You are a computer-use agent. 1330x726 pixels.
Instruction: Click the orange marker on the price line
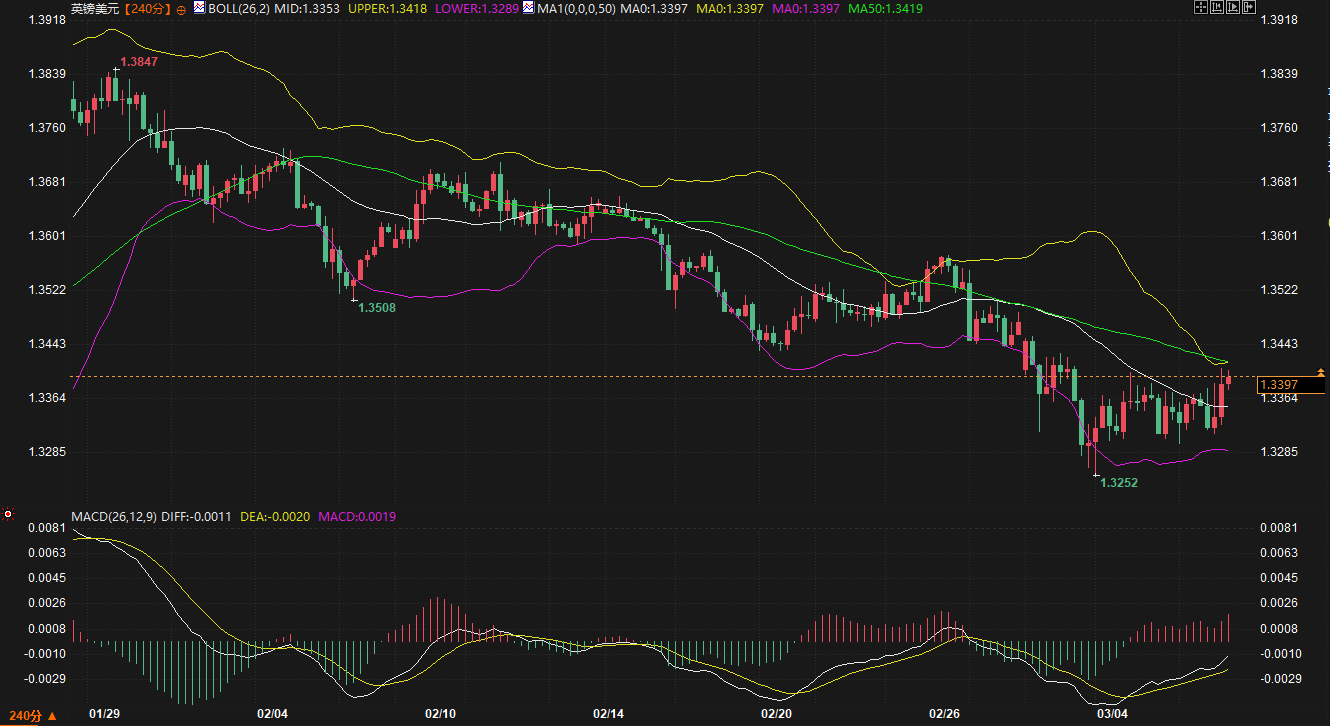(x=1321, y=372)
